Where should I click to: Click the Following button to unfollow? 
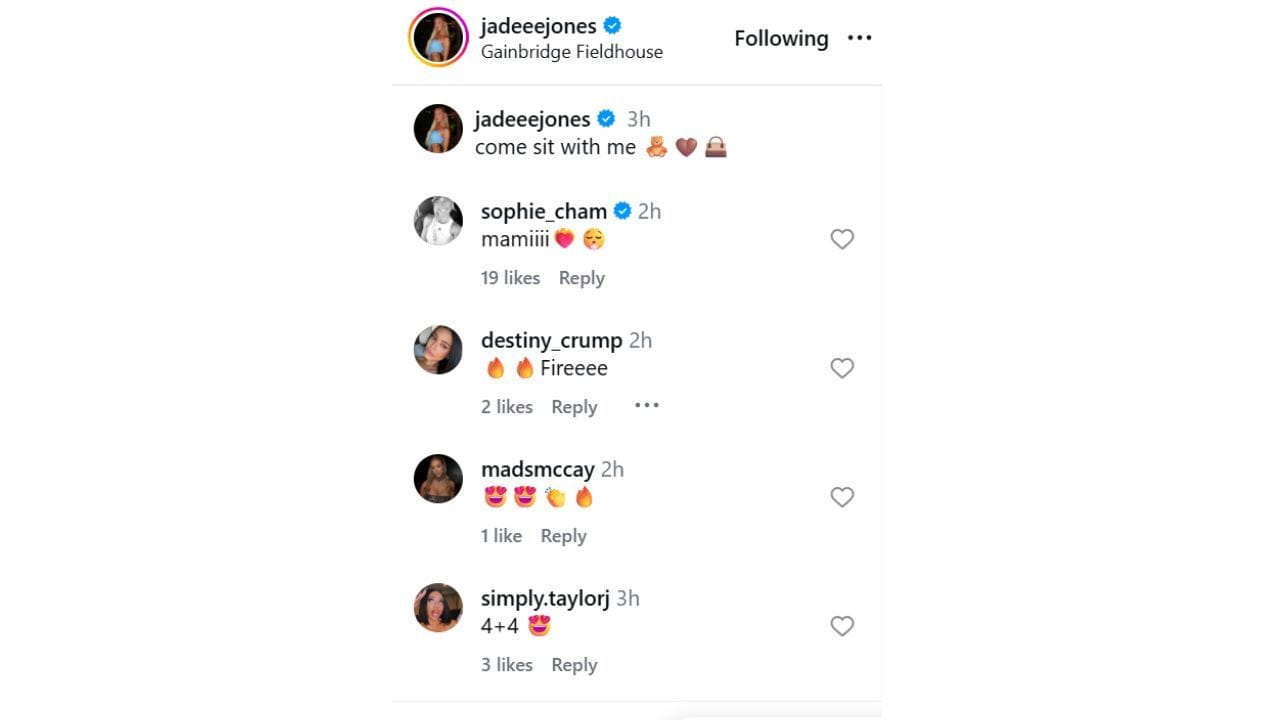coord(781,38)
